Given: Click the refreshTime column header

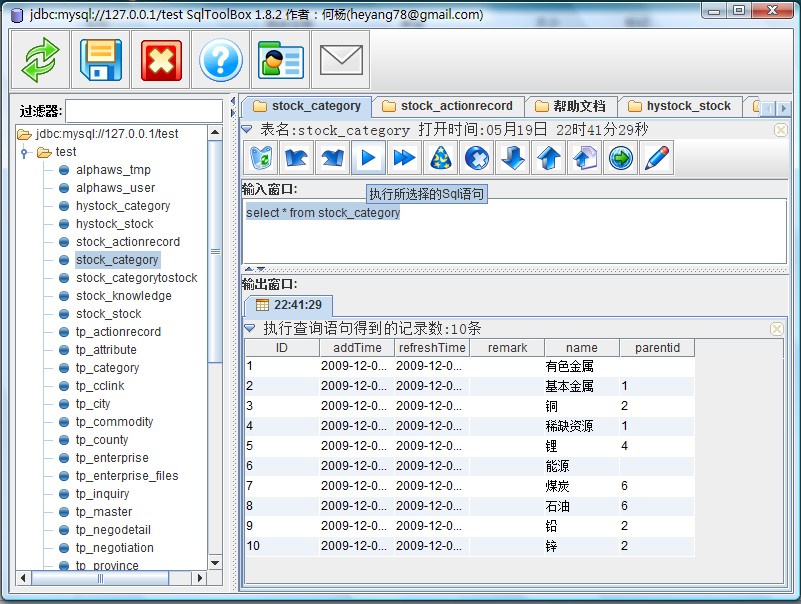Looking at the screenshot, I should pyautogui.click(x=432, y=348).
